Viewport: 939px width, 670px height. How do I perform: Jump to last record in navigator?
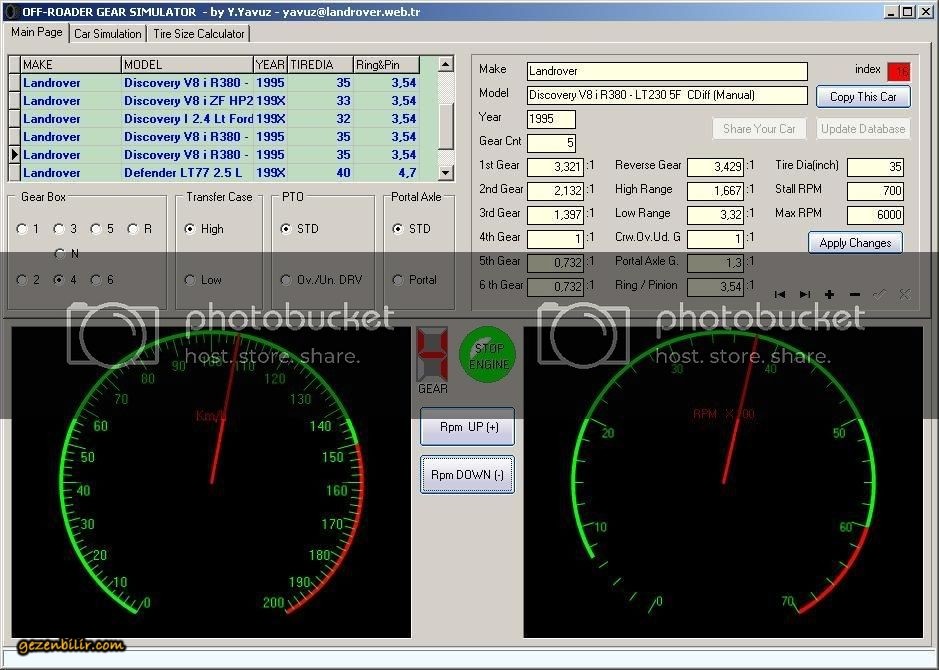pyautogui.click(x=805, y=294)
